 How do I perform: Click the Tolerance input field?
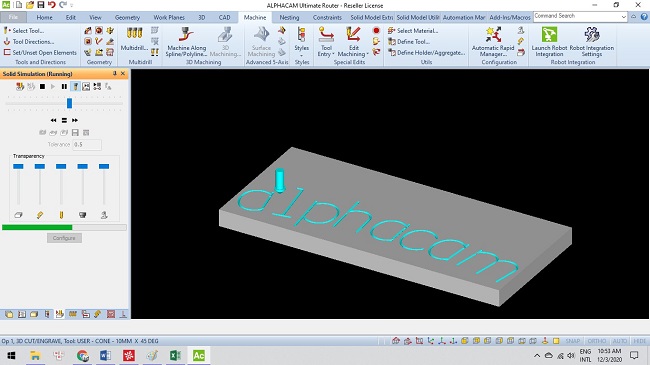(87, 144)
